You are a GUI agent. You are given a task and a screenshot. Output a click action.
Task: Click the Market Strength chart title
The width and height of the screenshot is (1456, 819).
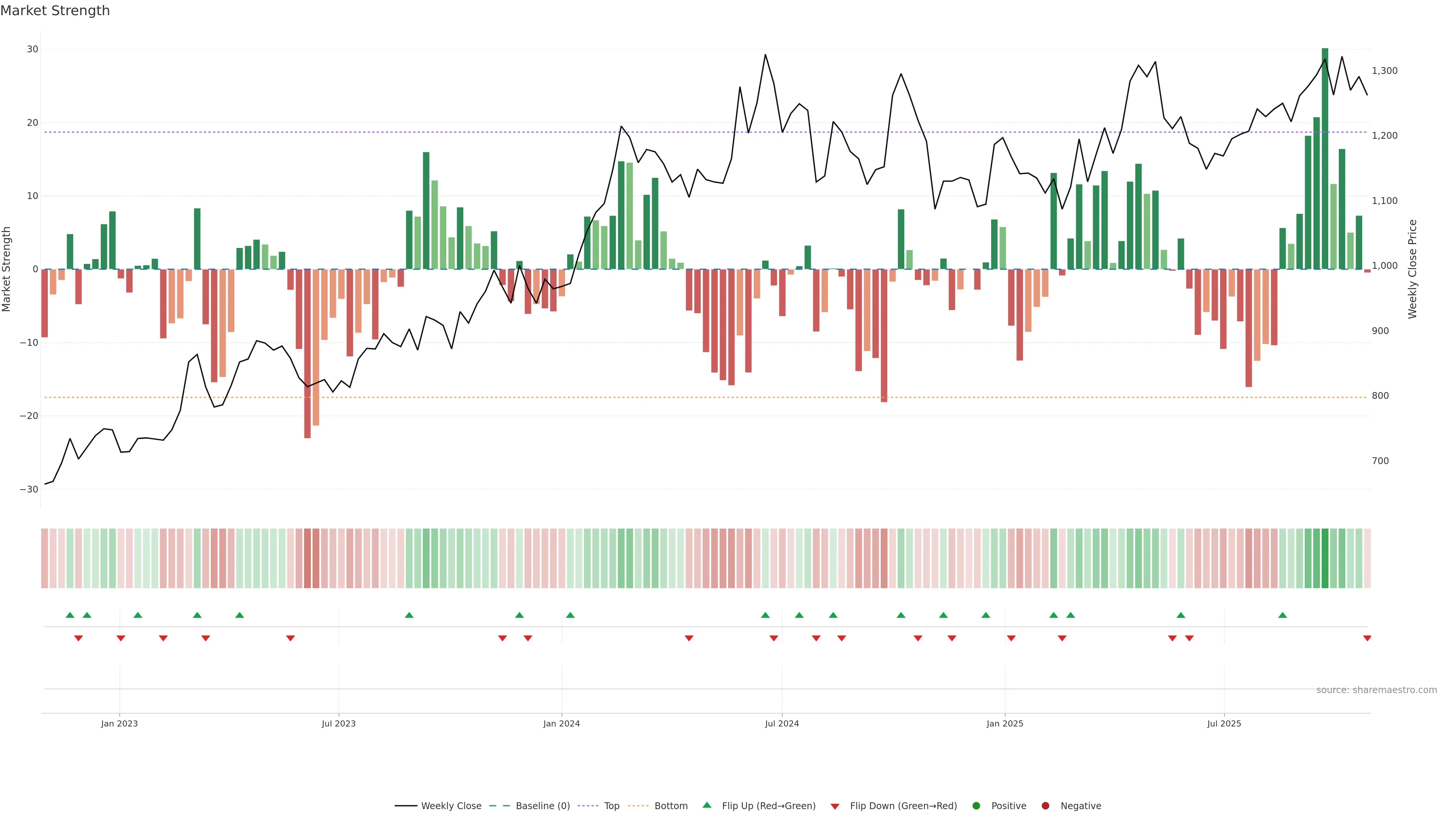point(55,11)
